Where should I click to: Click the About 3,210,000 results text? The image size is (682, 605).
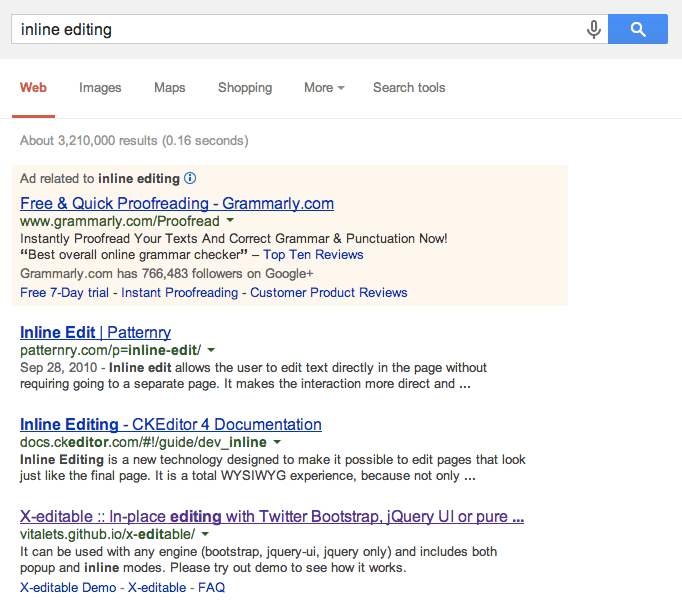coord(134,140)
